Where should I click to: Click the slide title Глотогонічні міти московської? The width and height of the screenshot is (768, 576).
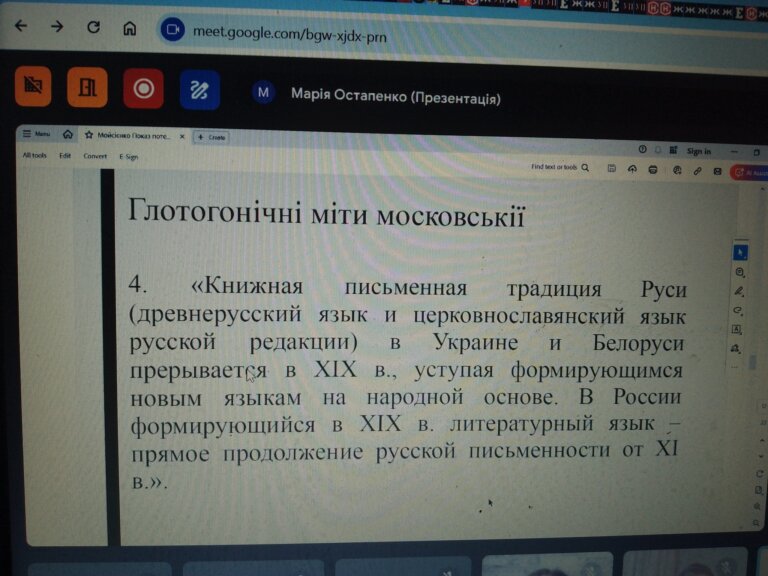(x=326, y=214)
